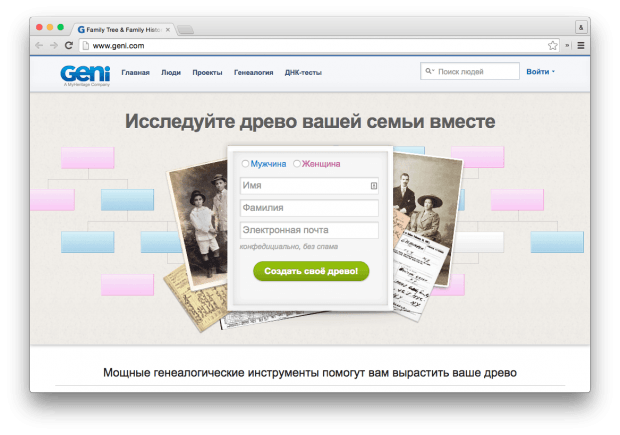
Task: Select the Женщина radio button
Action: 297,164
